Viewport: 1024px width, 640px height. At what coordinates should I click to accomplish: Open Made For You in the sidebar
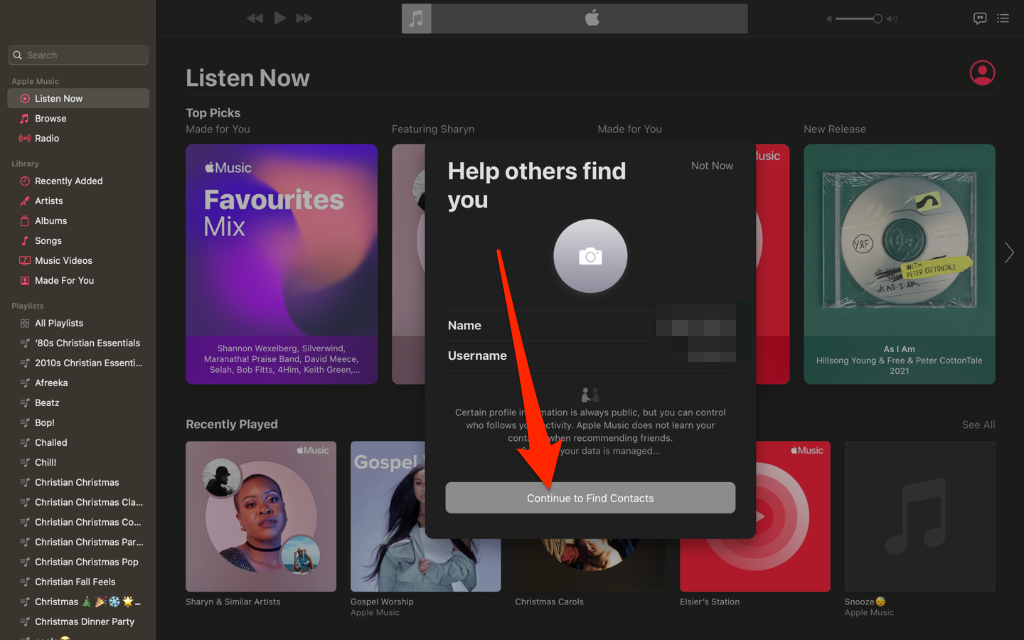point(78,280)
